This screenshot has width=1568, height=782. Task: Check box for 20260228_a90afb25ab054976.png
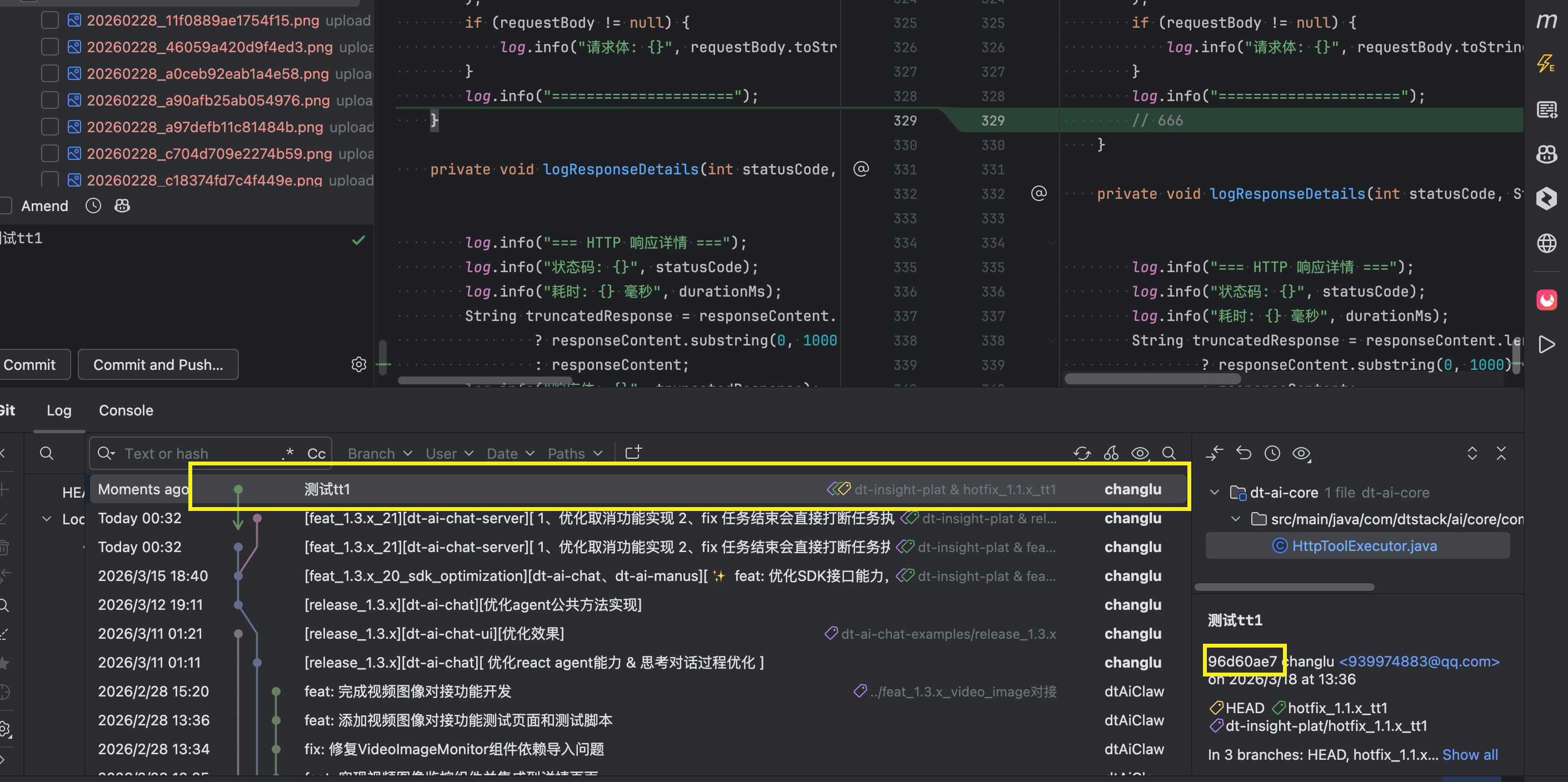pyautogui.click(x=50, y=101)
